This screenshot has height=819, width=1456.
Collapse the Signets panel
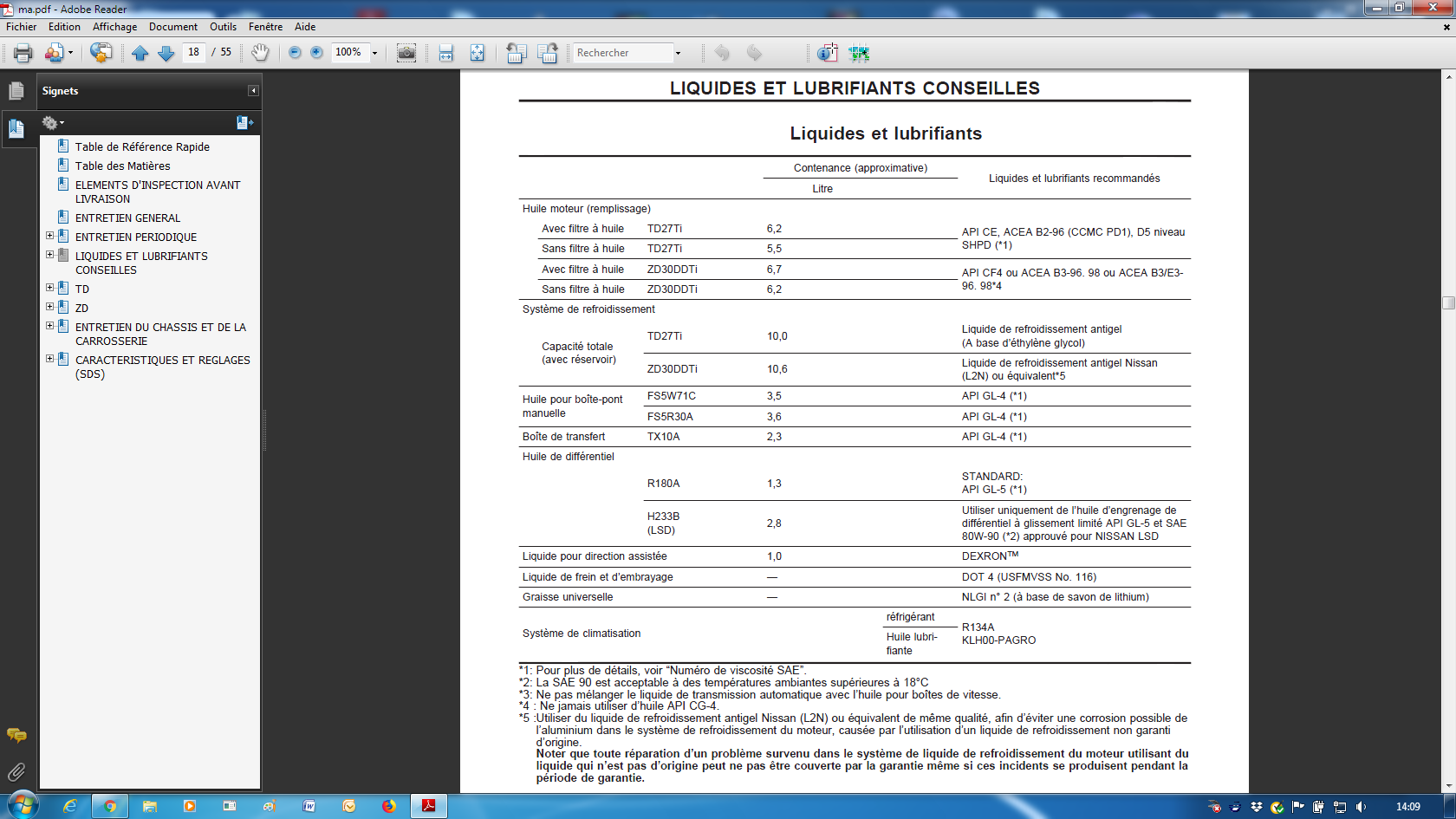tap(253, 90)
